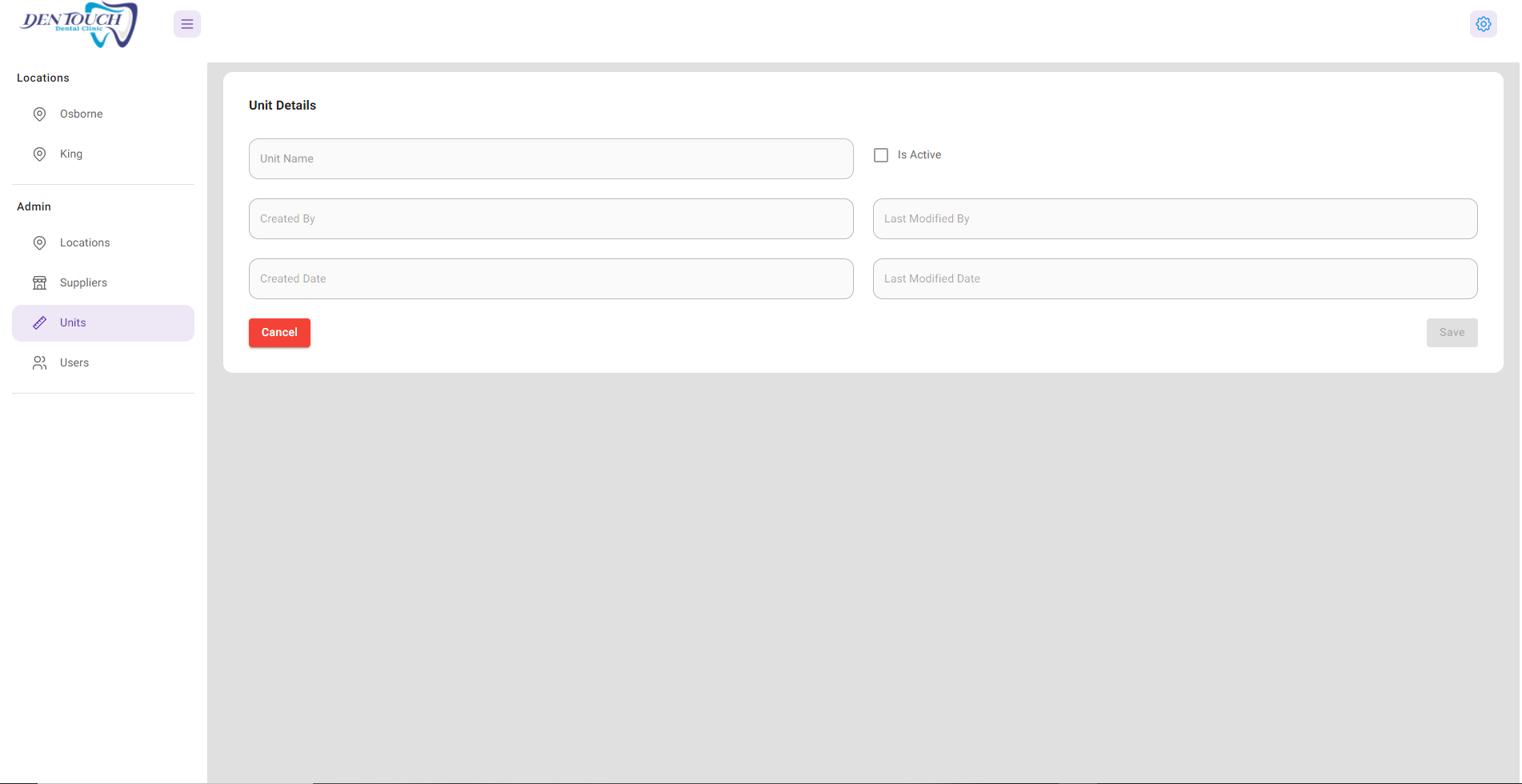This screenshot has width=1522, height=784.
Task: Focus the Created By field
Action: pos(551,219)
